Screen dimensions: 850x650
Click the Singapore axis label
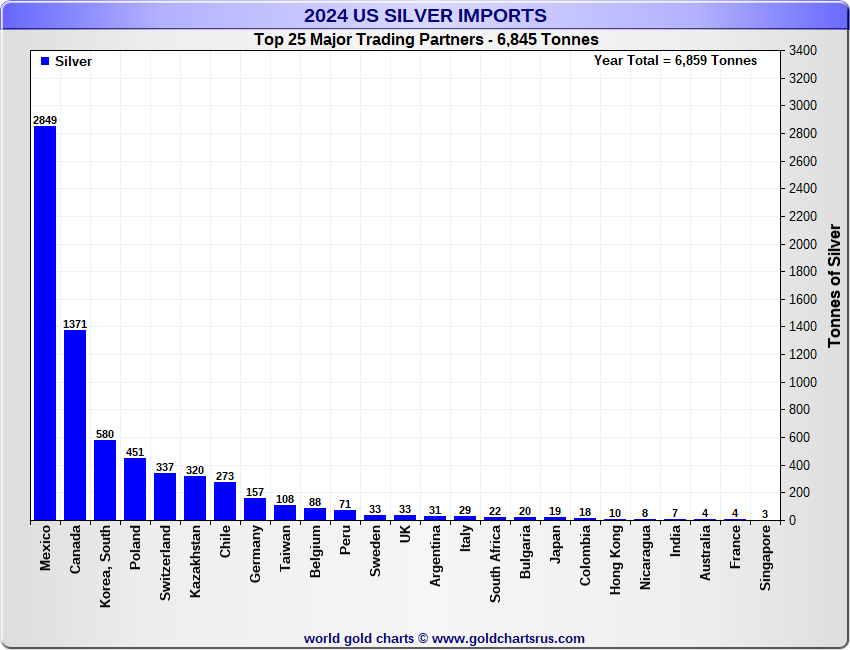(765, 558)
